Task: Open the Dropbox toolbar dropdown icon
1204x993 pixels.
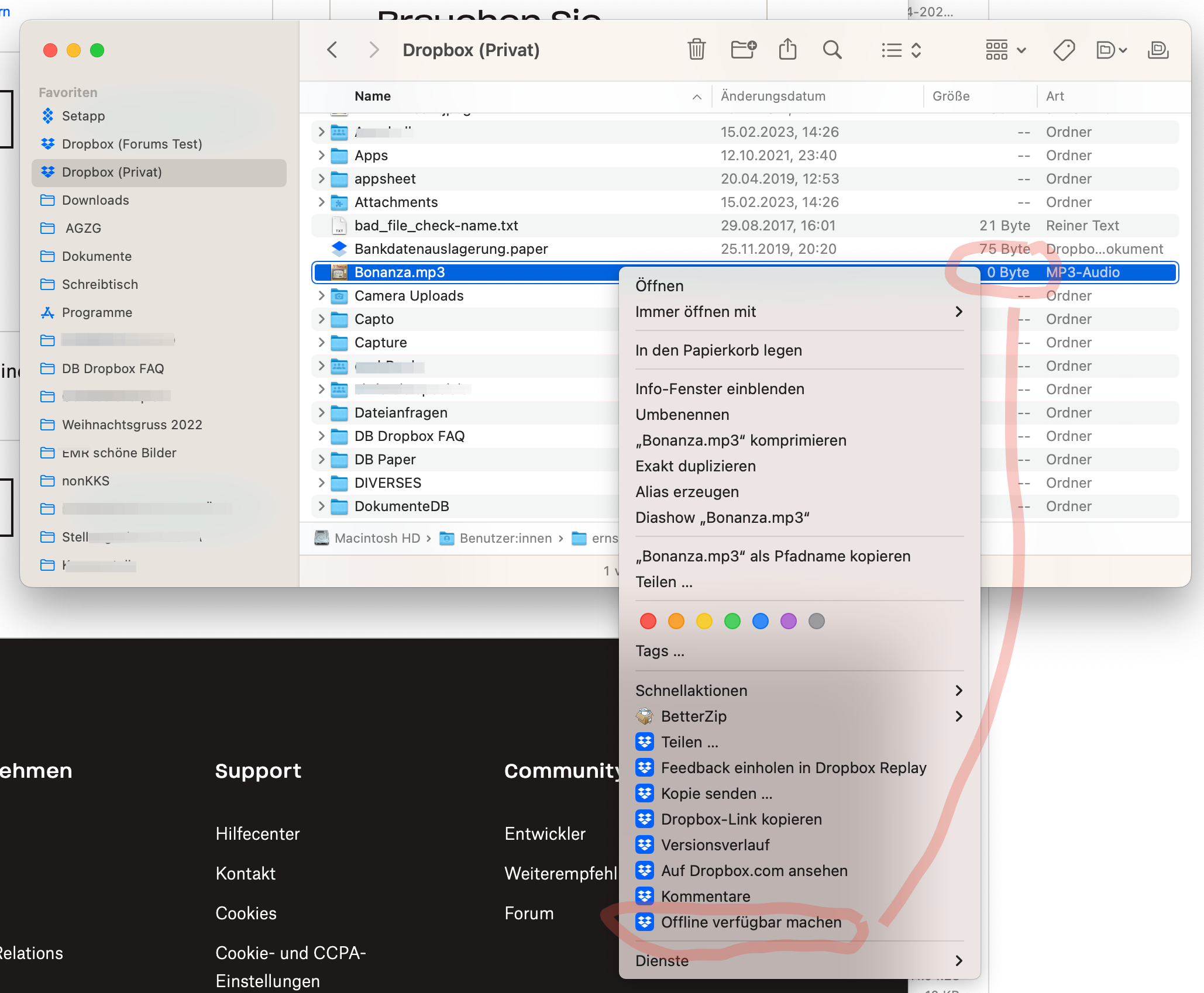Action: (1111, 50)
